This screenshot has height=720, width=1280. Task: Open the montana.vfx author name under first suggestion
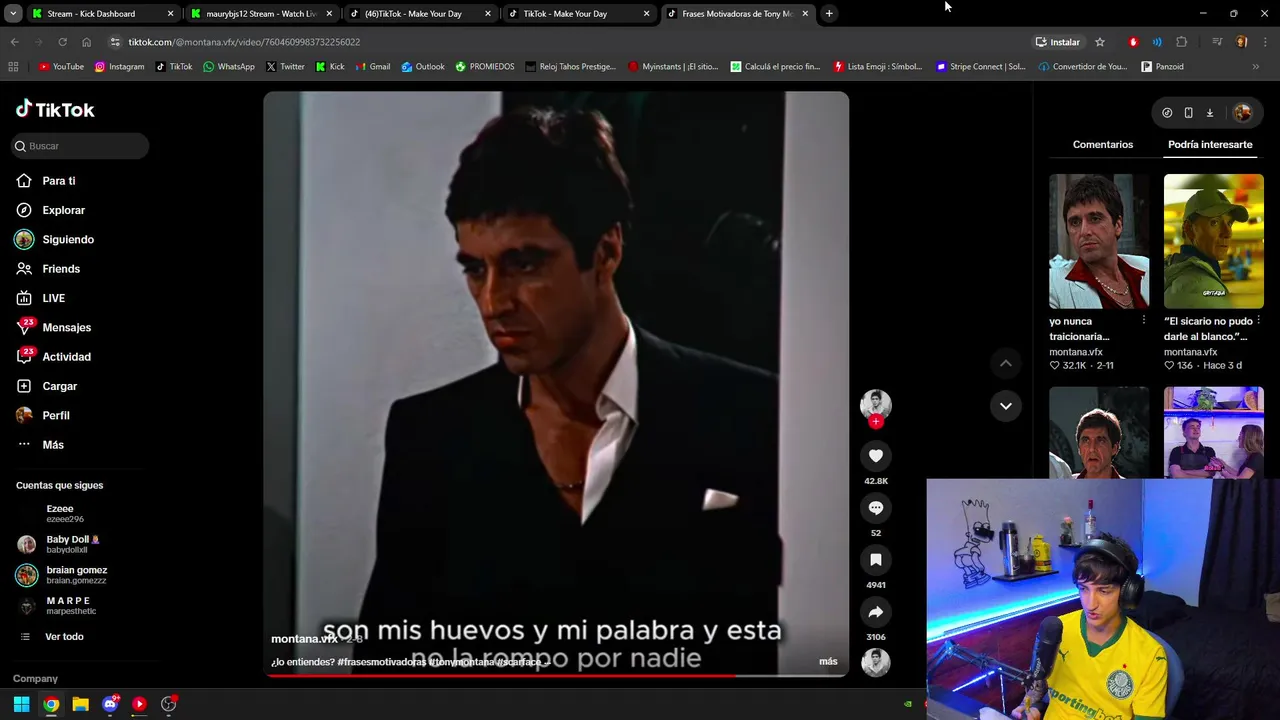point(1076,352)
